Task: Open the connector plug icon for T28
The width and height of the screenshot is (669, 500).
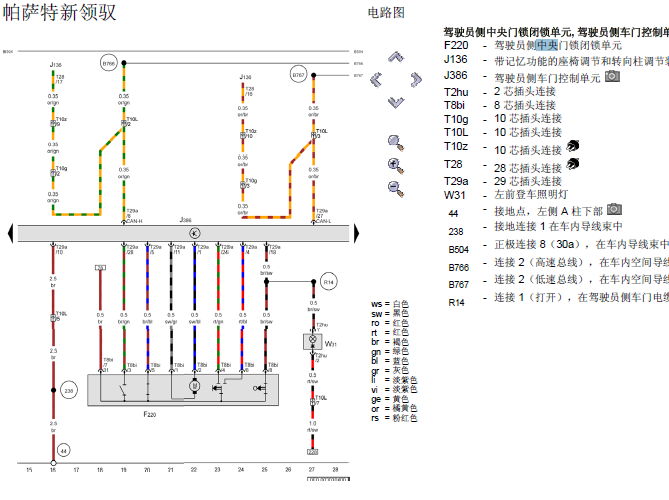Action: coord(573,163)
